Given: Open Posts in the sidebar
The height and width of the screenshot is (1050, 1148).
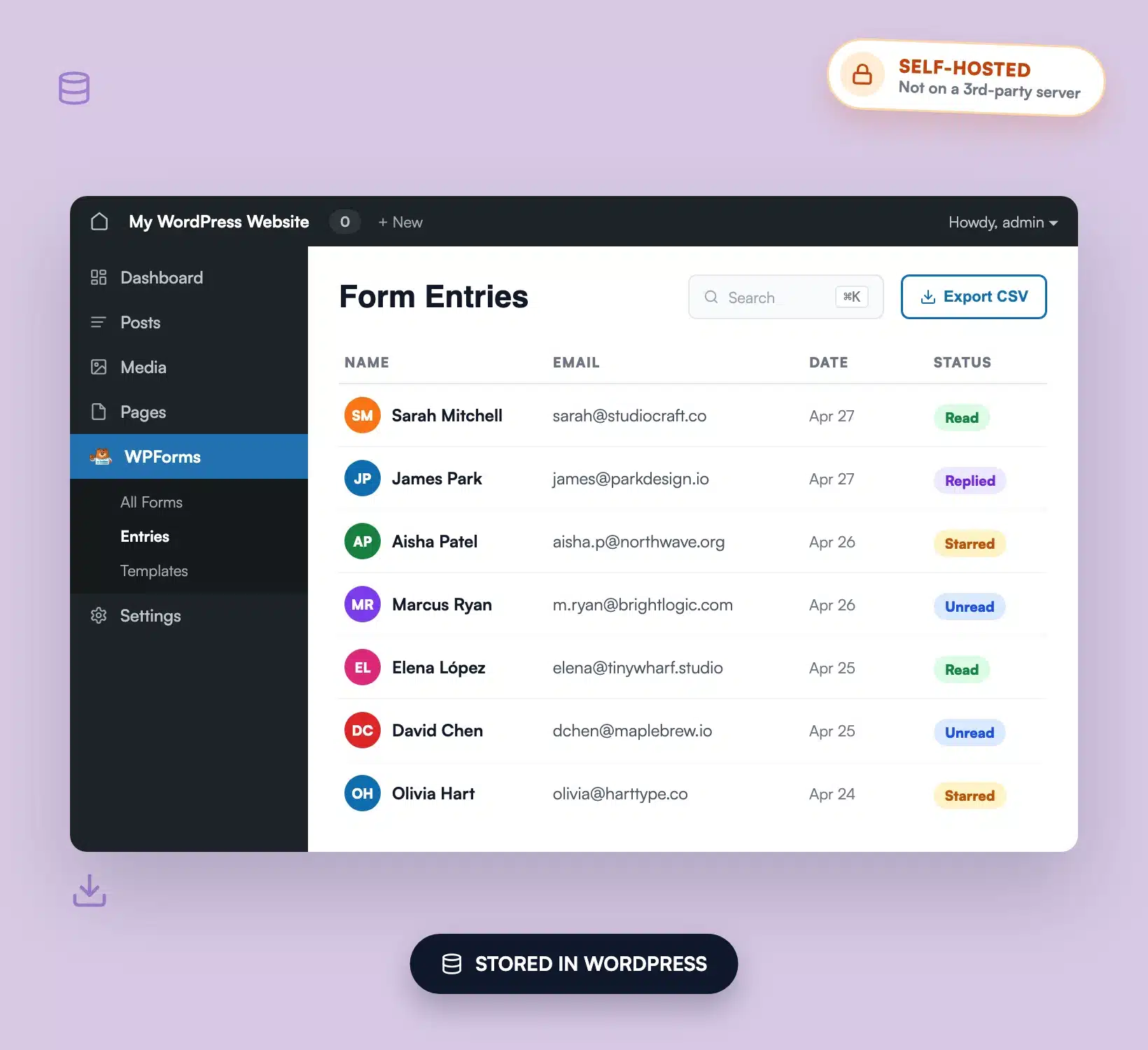Looking at the screenshot, I should pos(189,322).
